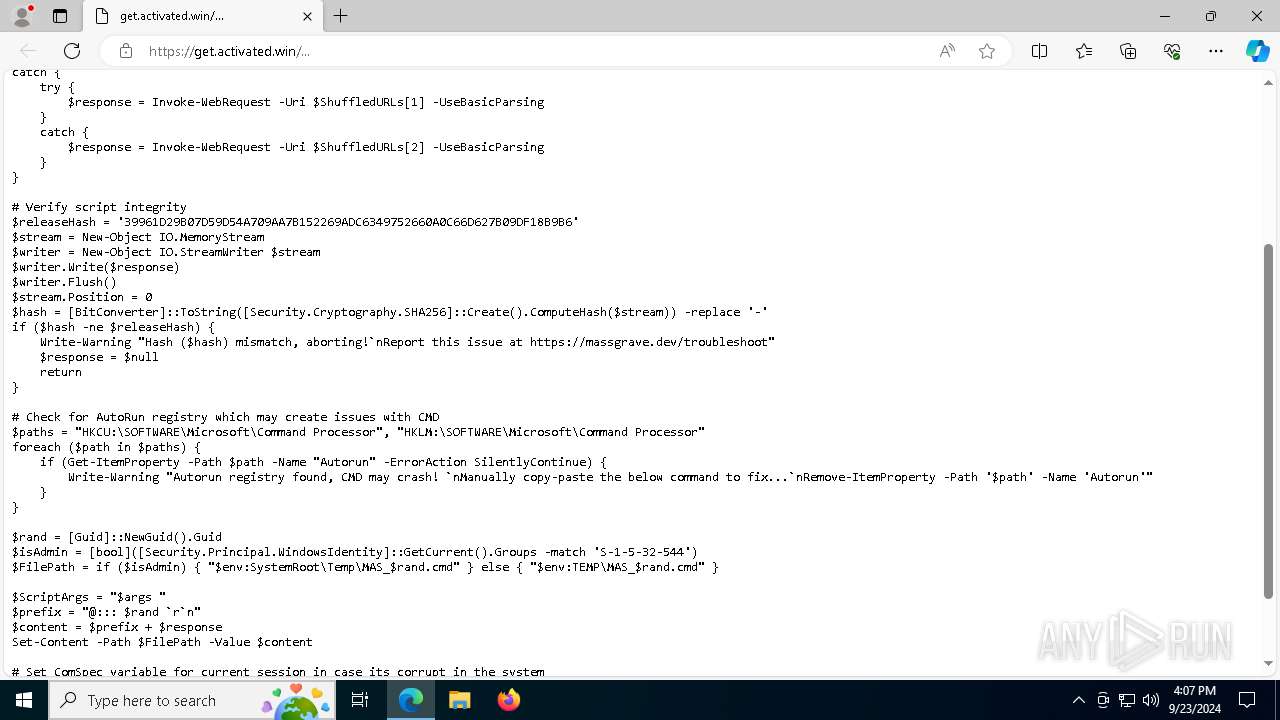Open the notification center

(x=1247, y=700)
